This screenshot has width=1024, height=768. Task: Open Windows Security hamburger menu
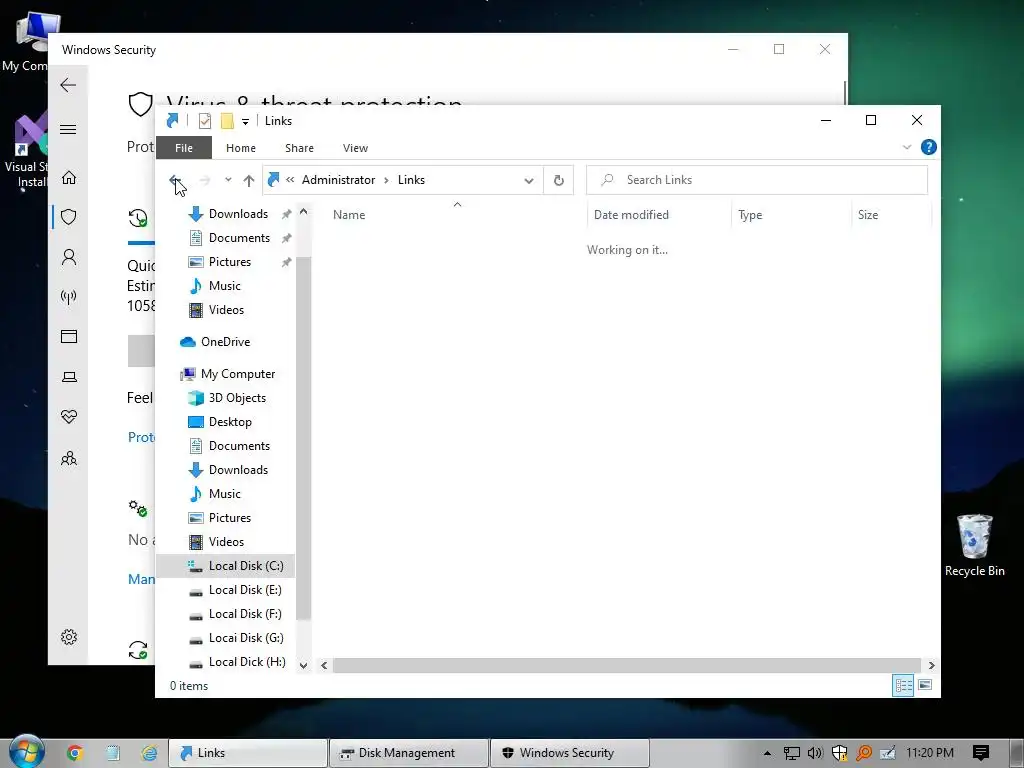coord(68,129)
